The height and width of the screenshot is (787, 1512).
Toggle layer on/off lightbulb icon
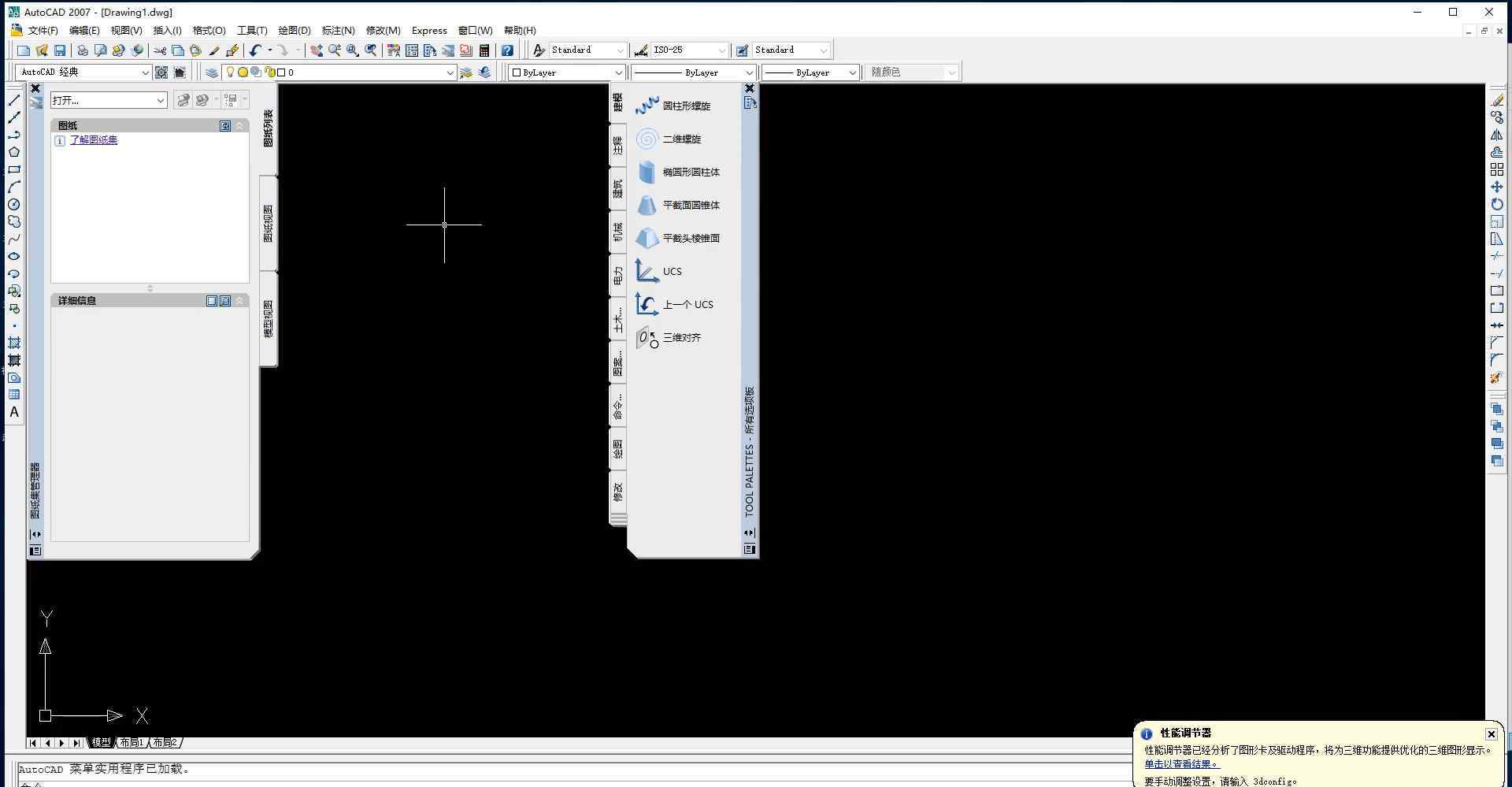230,72
